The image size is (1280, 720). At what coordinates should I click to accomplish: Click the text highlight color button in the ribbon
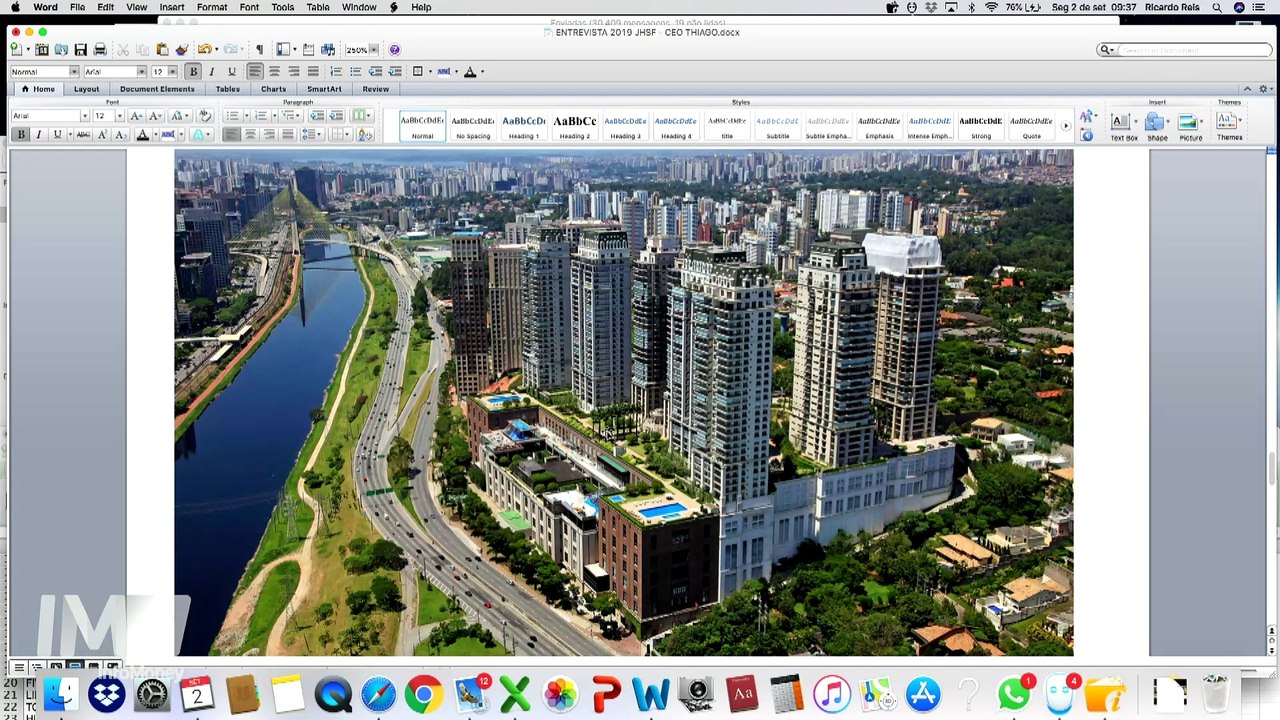pyautogui.click(x=167, y=135)
